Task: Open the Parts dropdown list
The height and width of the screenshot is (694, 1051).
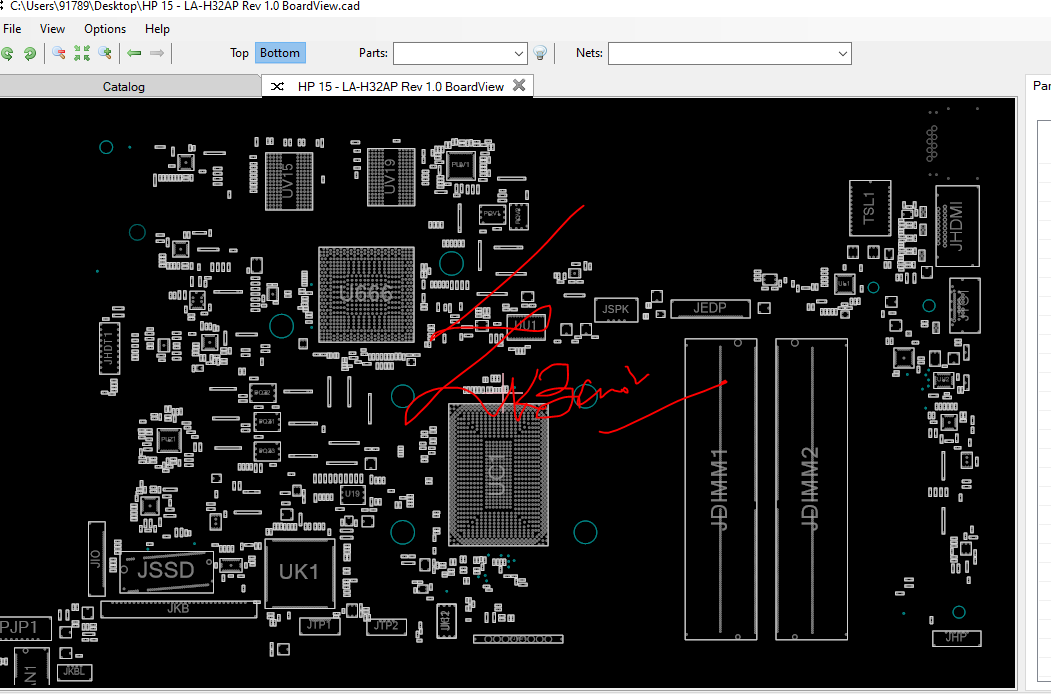Action: click(x=519, y=54)
